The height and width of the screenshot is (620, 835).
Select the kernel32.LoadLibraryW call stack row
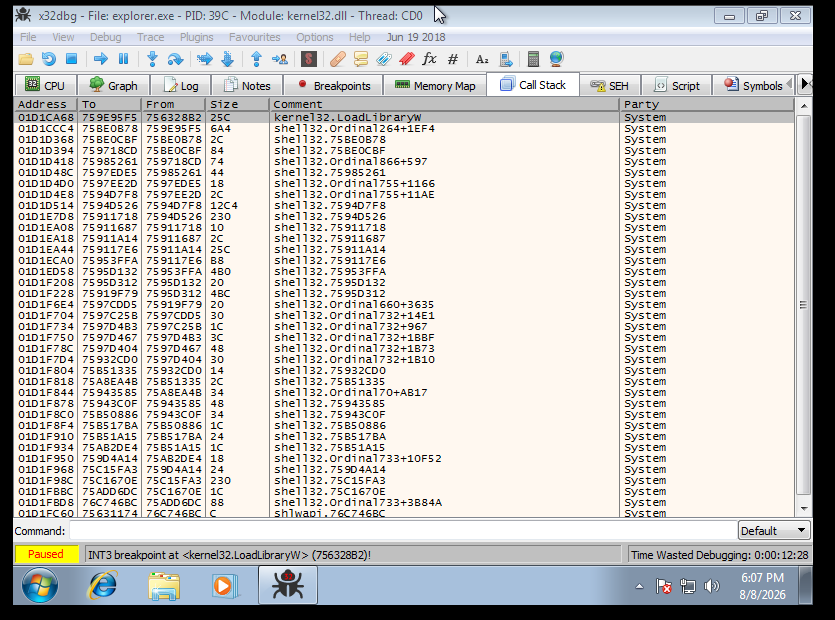point(404,117)
